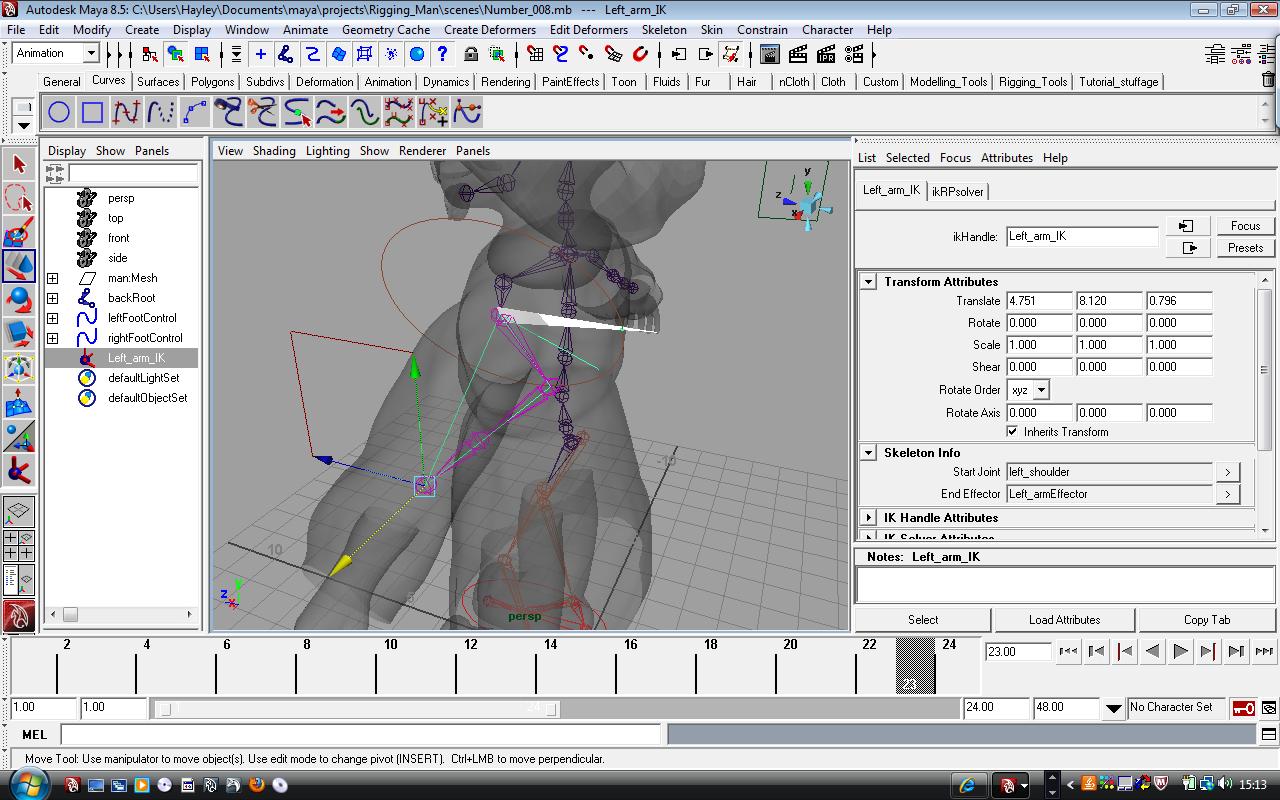Image resolution: width=1280 pixels, height=800 pixels.
Task: Click the Firefox icon in taskbar
Action: point(256,785)
